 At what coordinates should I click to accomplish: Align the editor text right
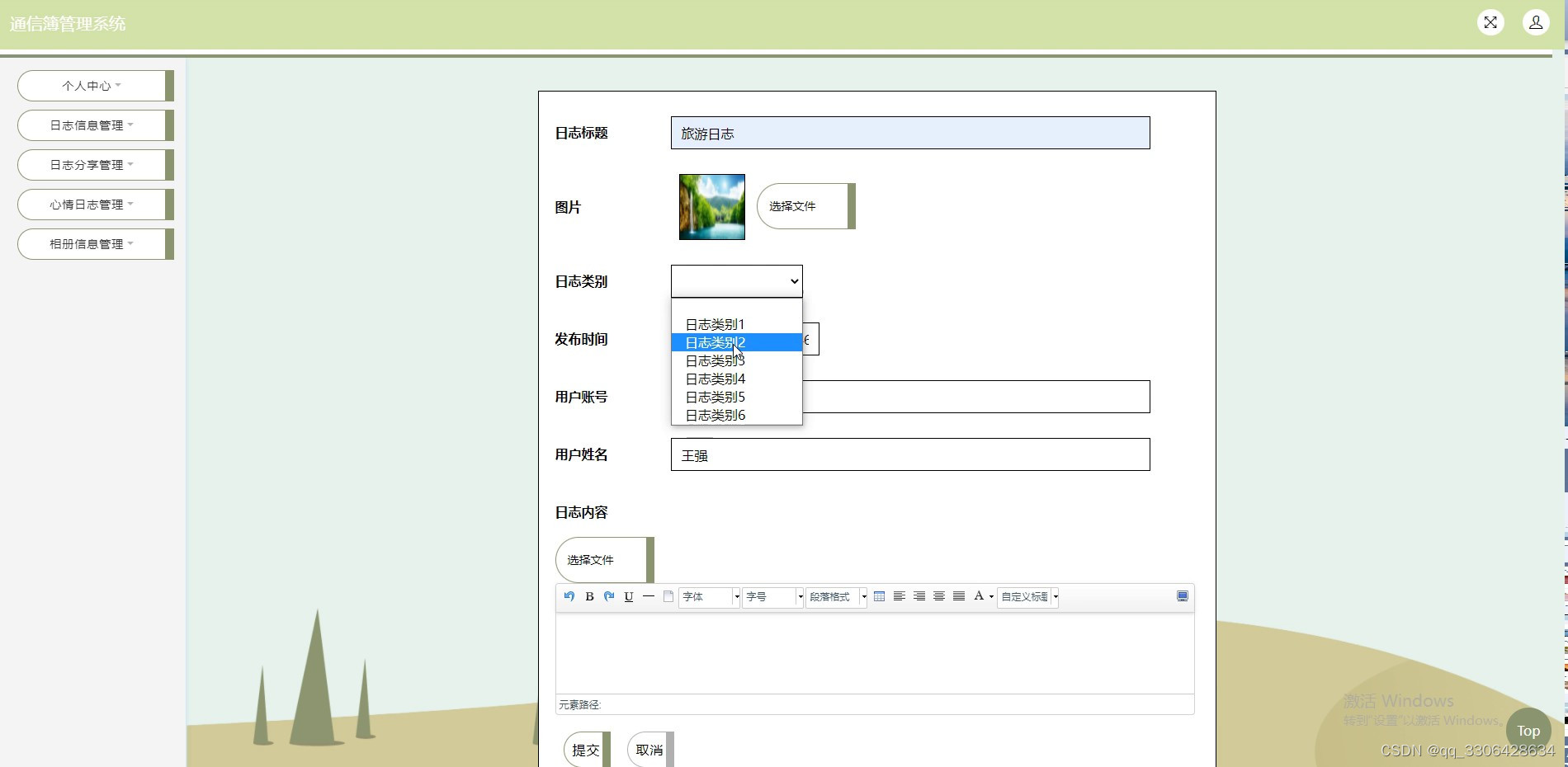[x=919, y=596]
